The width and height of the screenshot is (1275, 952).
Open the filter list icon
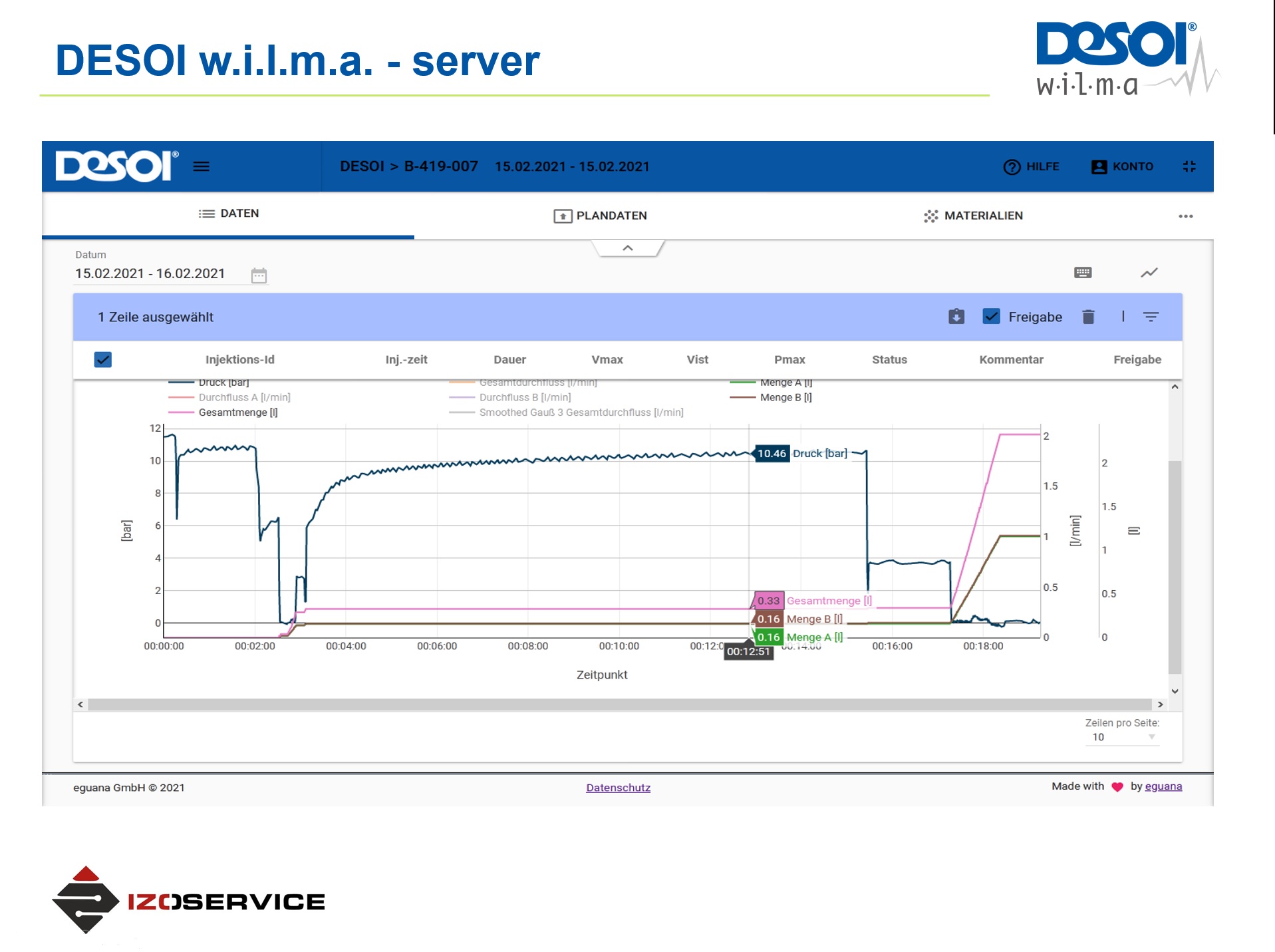[x=1151, y=317]
